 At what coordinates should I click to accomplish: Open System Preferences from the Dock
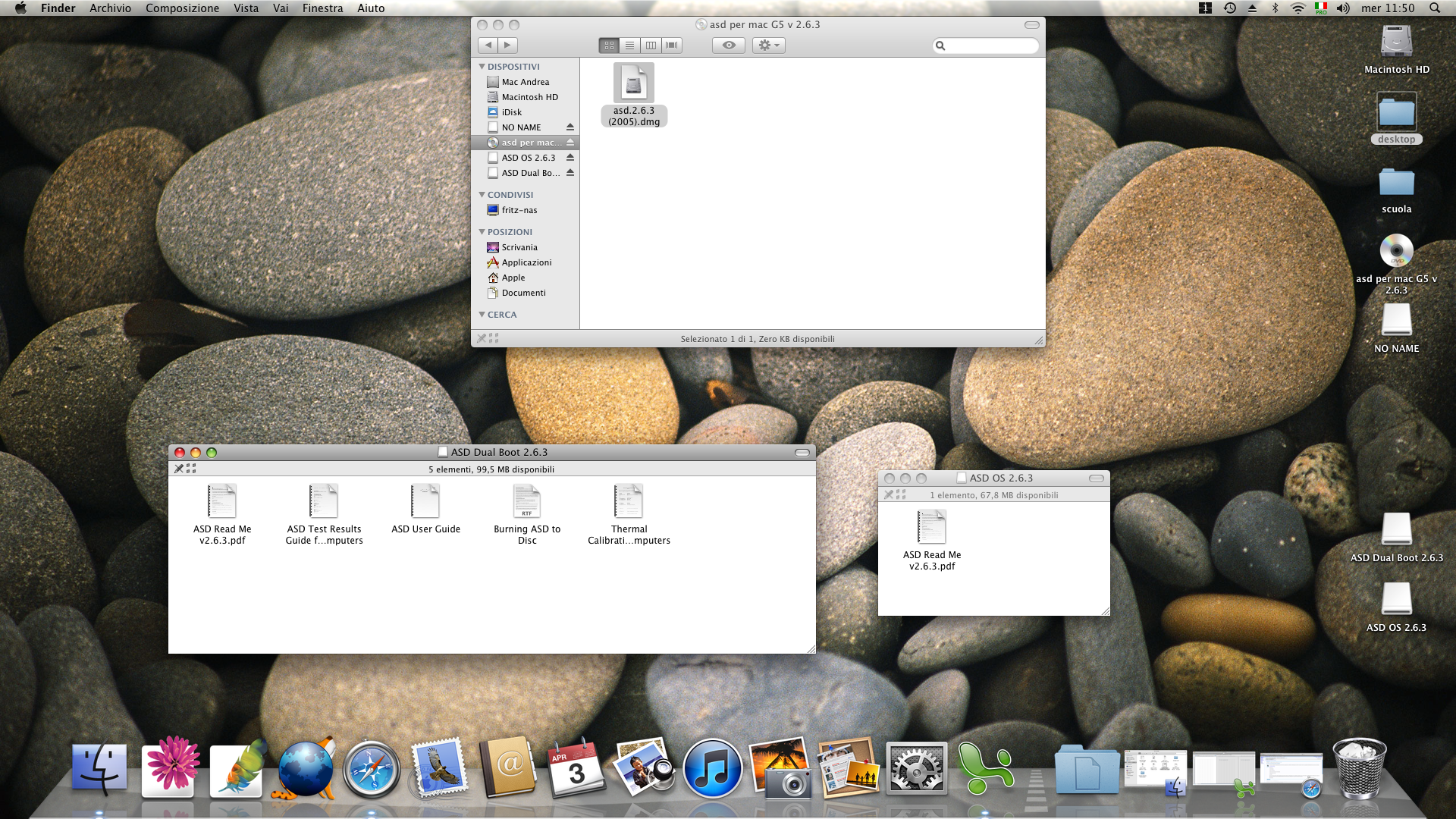click(x=917, y=770)
